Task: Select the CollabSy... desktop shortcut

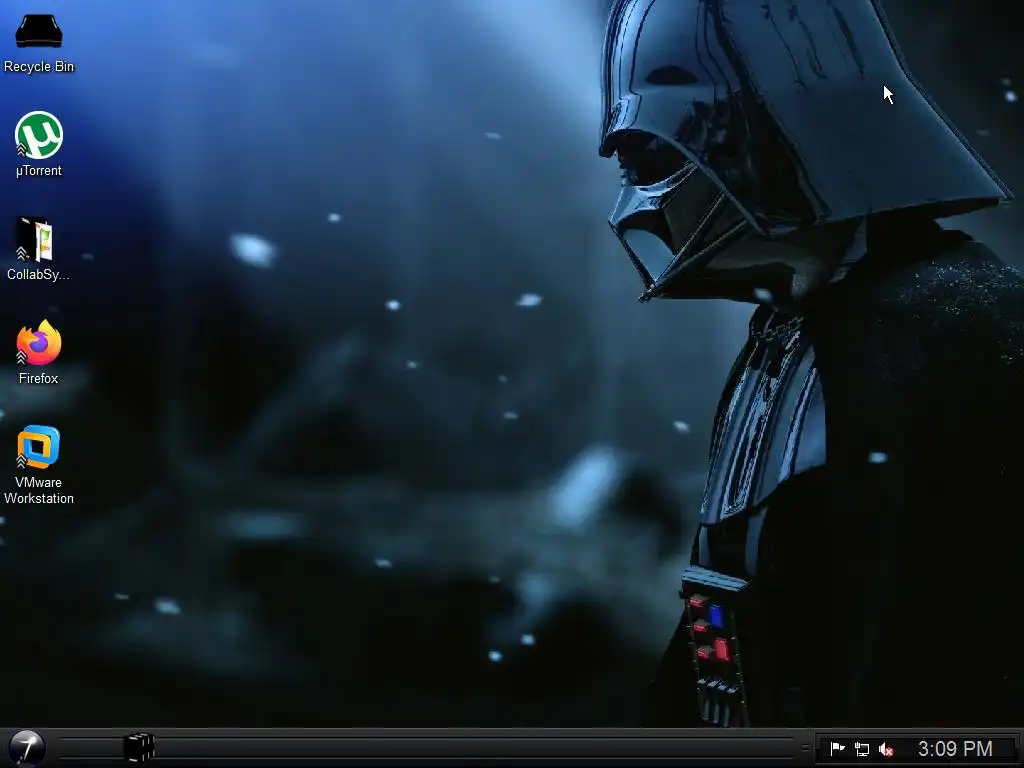Action: [x=38, y=249]
